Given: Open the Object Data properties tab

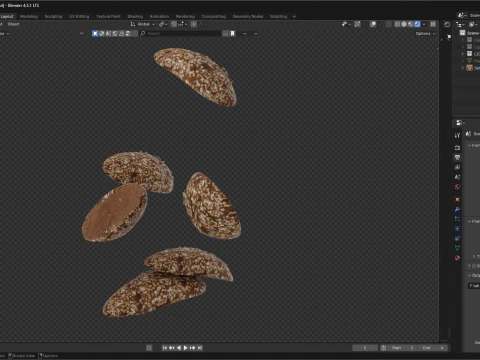Looking at the screenshot, I should tap(457, 248).
